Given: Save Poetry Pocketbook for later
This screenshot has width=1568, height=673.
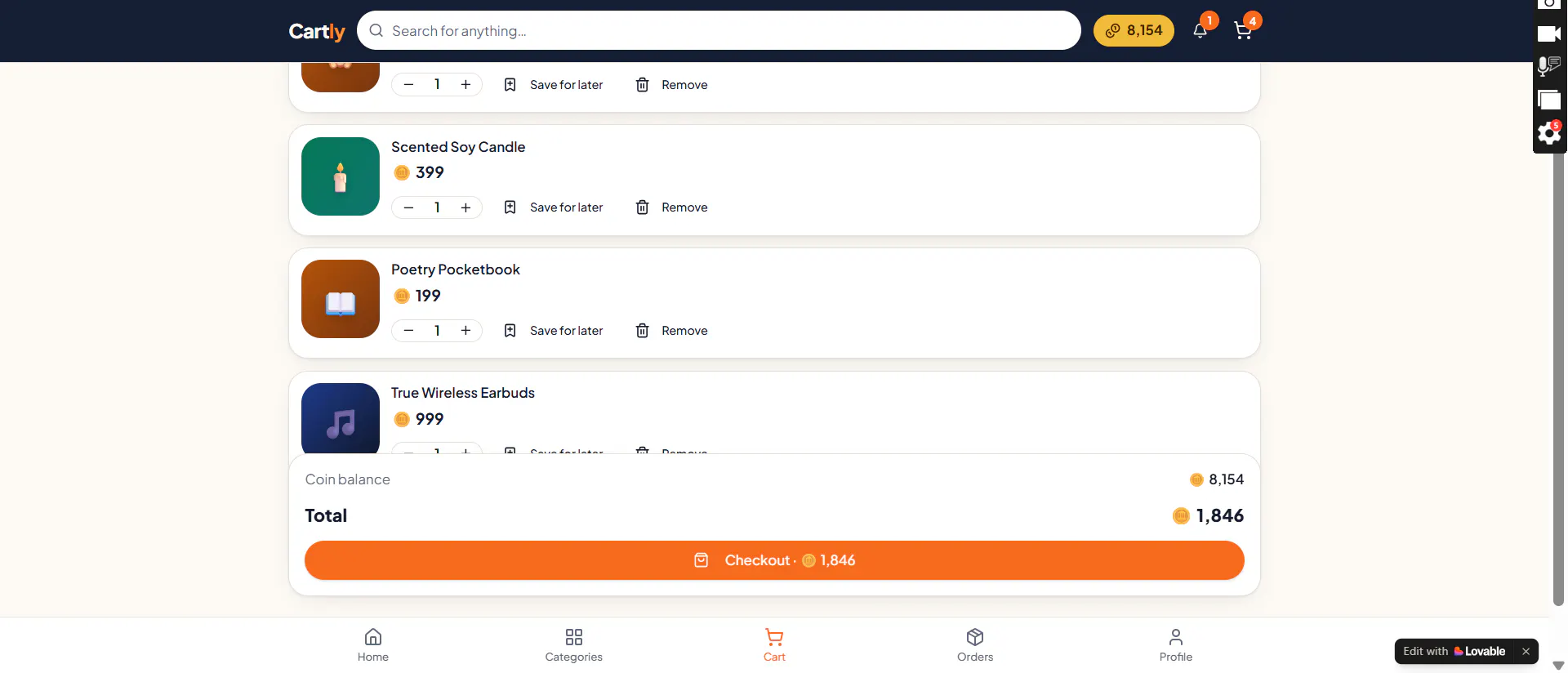Looking at the screenshot, I should click(554, 331).
